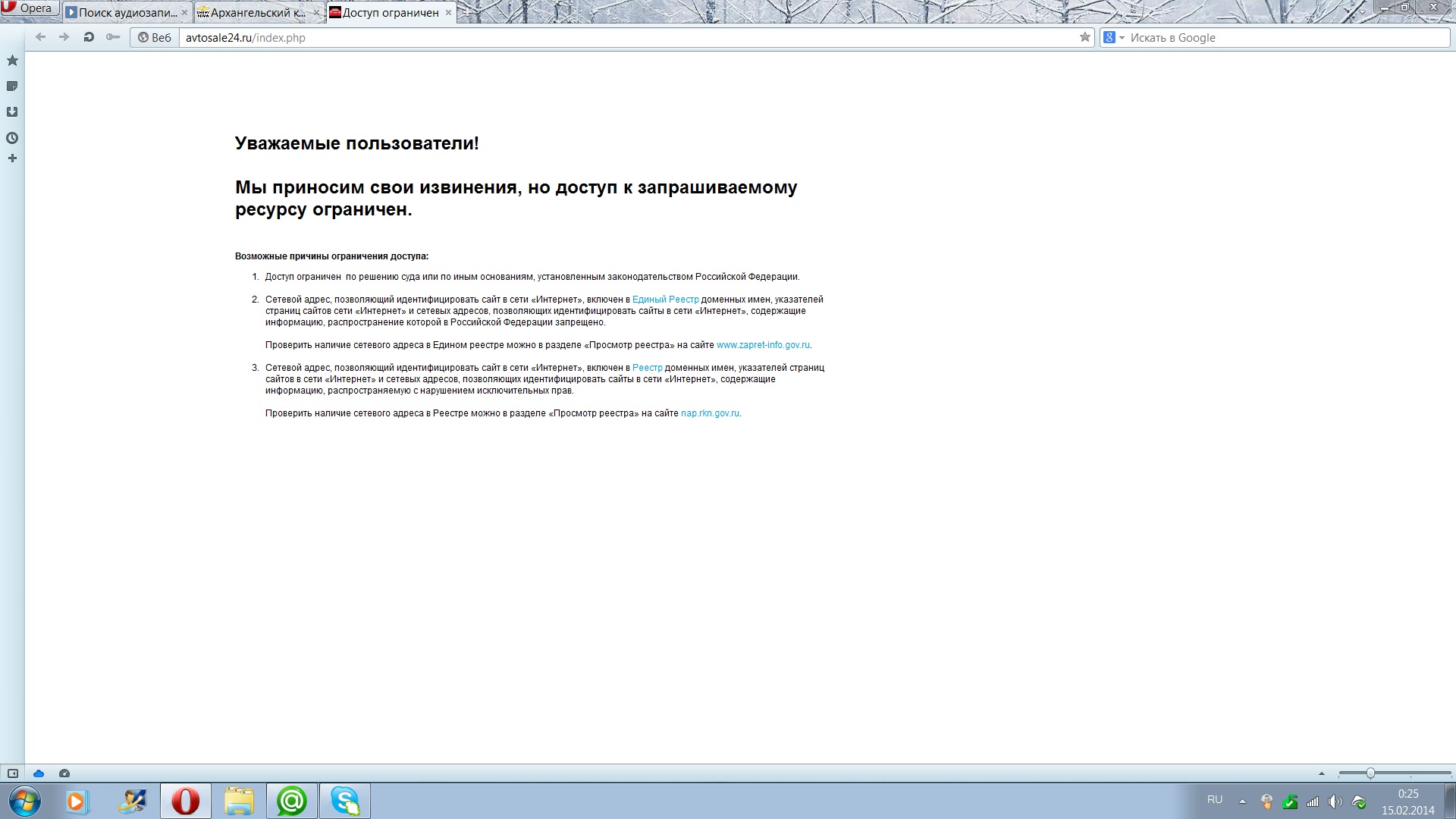Open the password wand key icon
This screenshot has width=1456, height=819.
click(113, 37)
